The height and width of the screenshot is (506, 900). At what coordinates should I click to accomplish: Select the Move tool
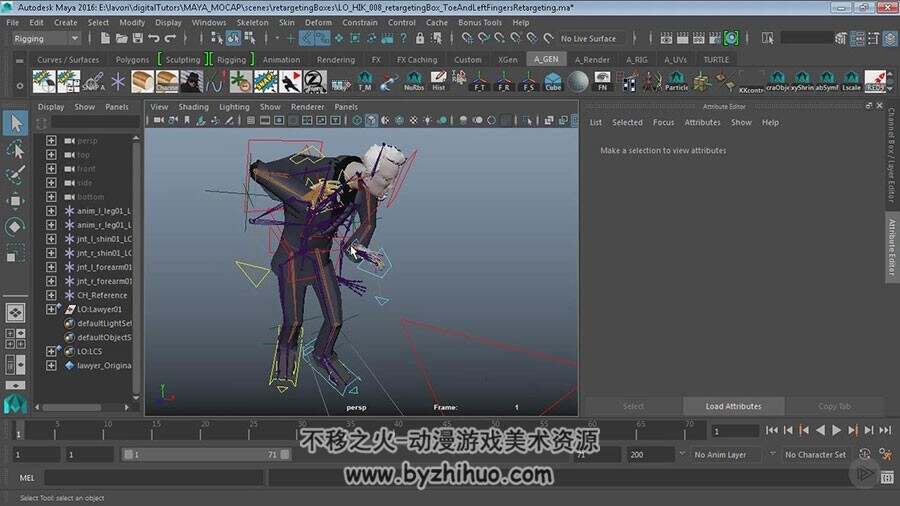pyautogui.click(x=15, y=201)
